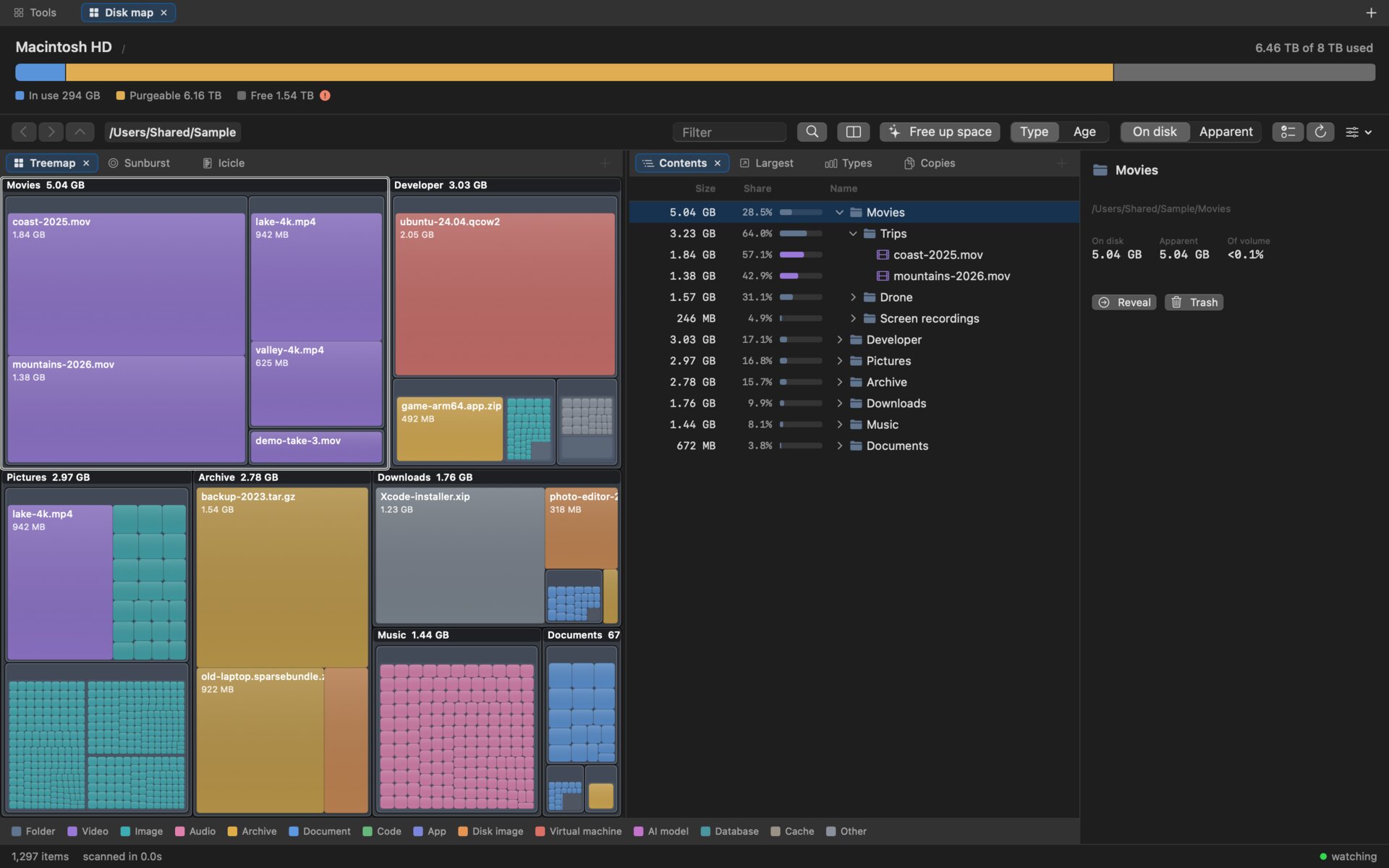This screenshot has height=868, width=1389.
Task: Reveal Movies in Finder
Action: [x=1123, y=302]
